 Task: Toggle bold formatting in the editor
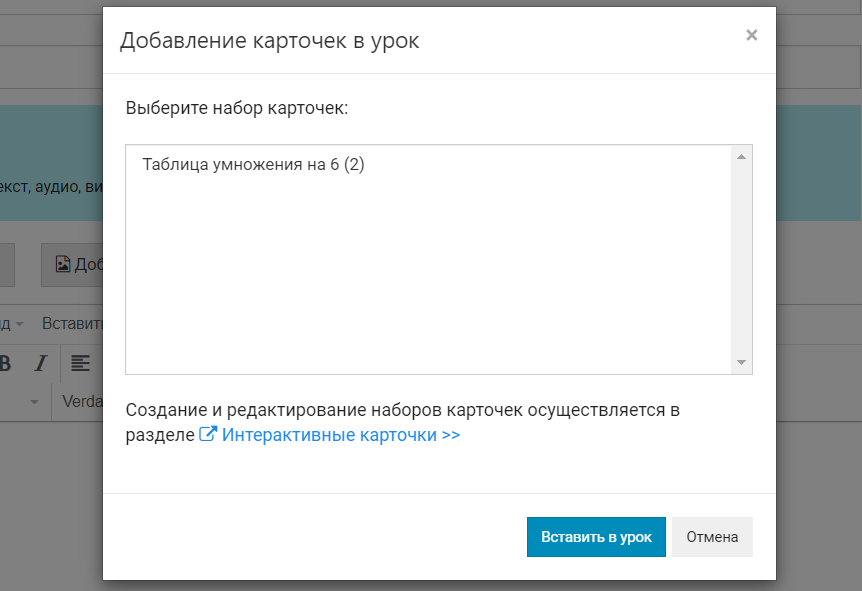5,363
